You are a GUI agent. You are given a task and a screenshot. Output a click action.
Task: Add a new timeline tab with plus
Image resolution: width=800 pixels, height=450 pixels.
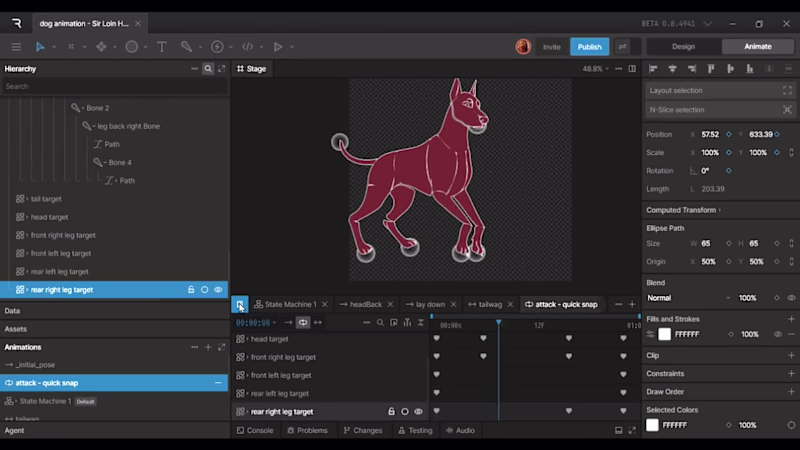click(x=632, y=304)
